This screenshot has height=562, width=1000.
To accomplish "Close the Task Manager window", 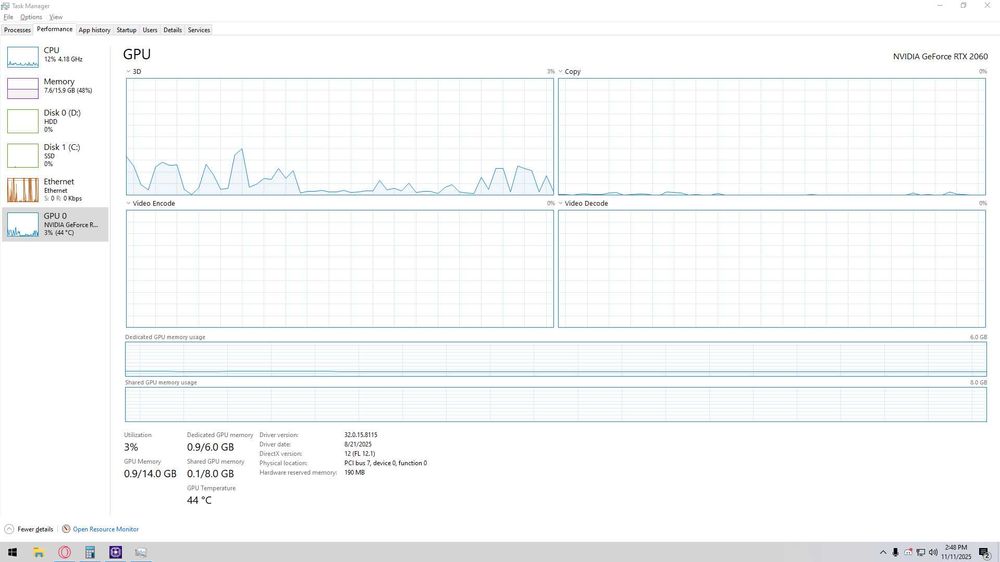I will [x=987, y=6].
